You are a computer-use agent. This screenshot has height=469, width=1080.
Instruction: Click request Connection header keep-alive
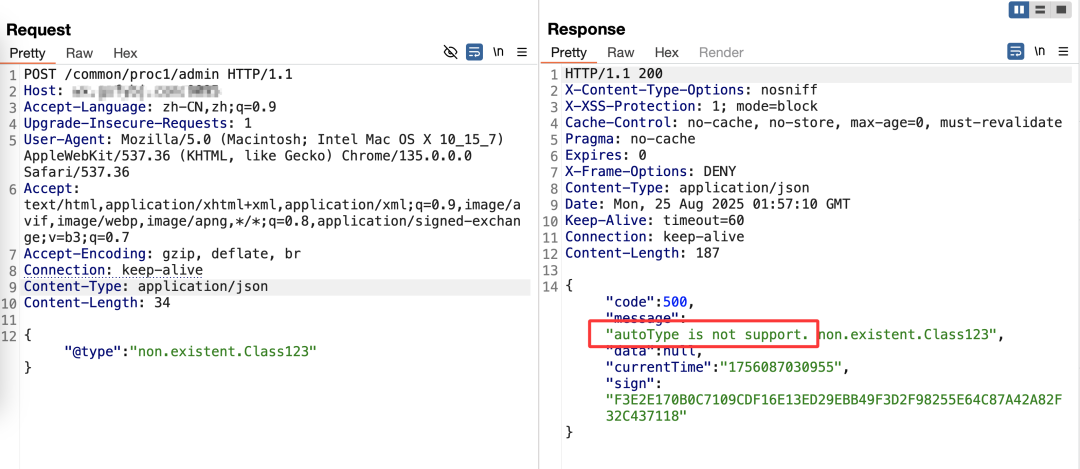coord(113,270)
